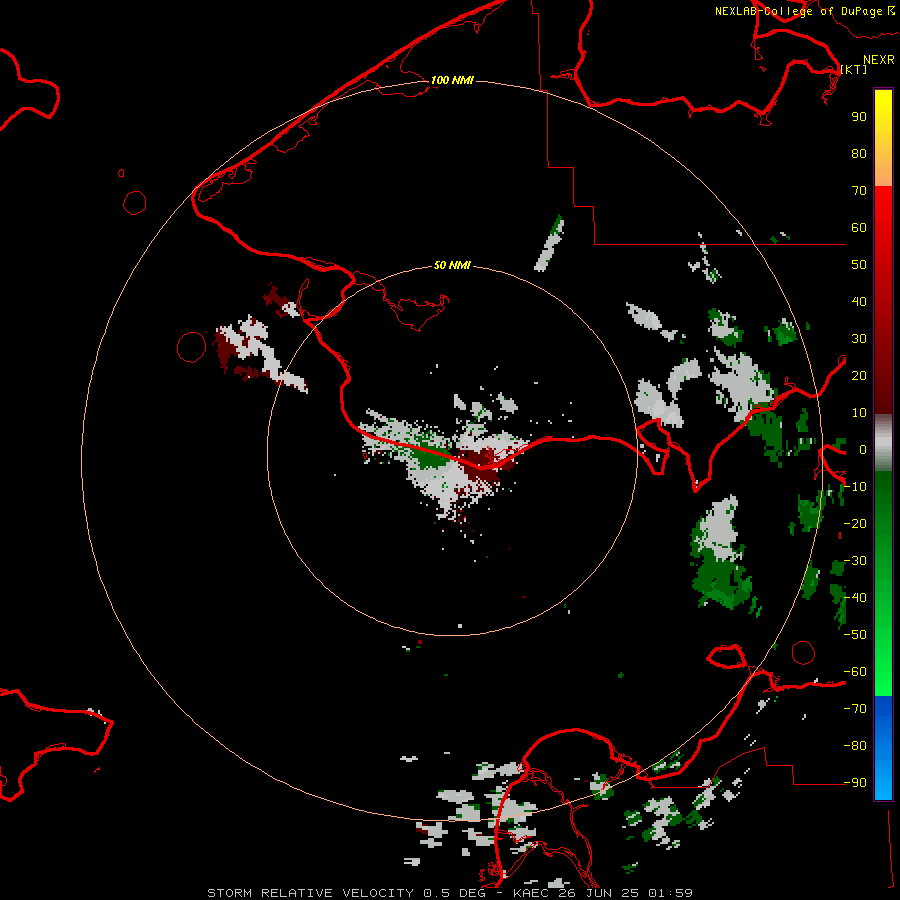Viewport: 900px width, 900px height.
Task: Click the -70 knot scale label
Action: 855,709
